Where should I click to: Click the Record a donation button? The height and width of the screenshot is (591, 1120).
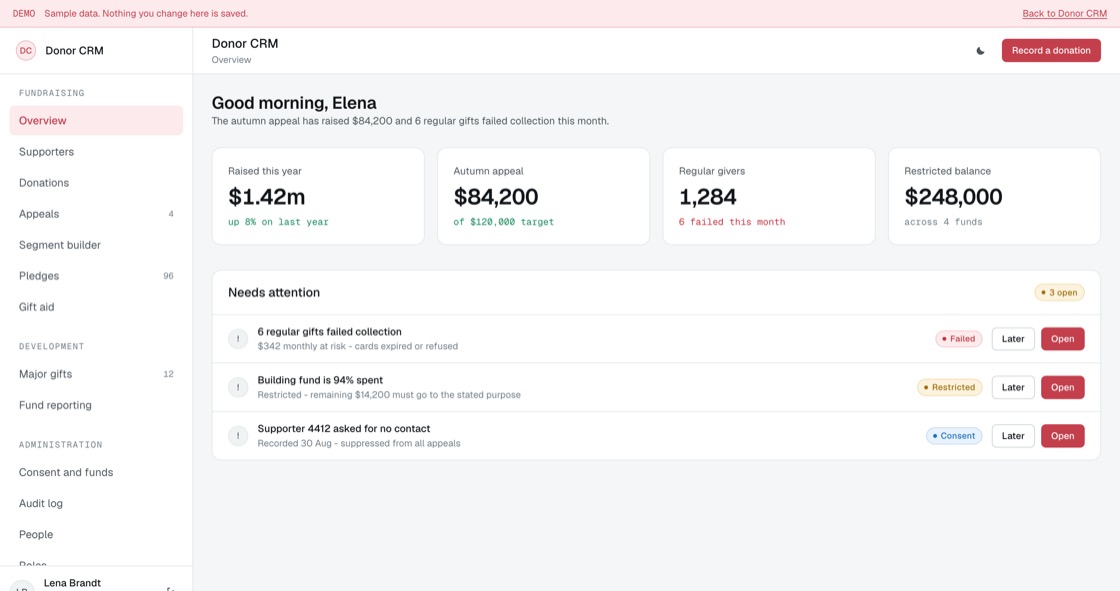1051,51
